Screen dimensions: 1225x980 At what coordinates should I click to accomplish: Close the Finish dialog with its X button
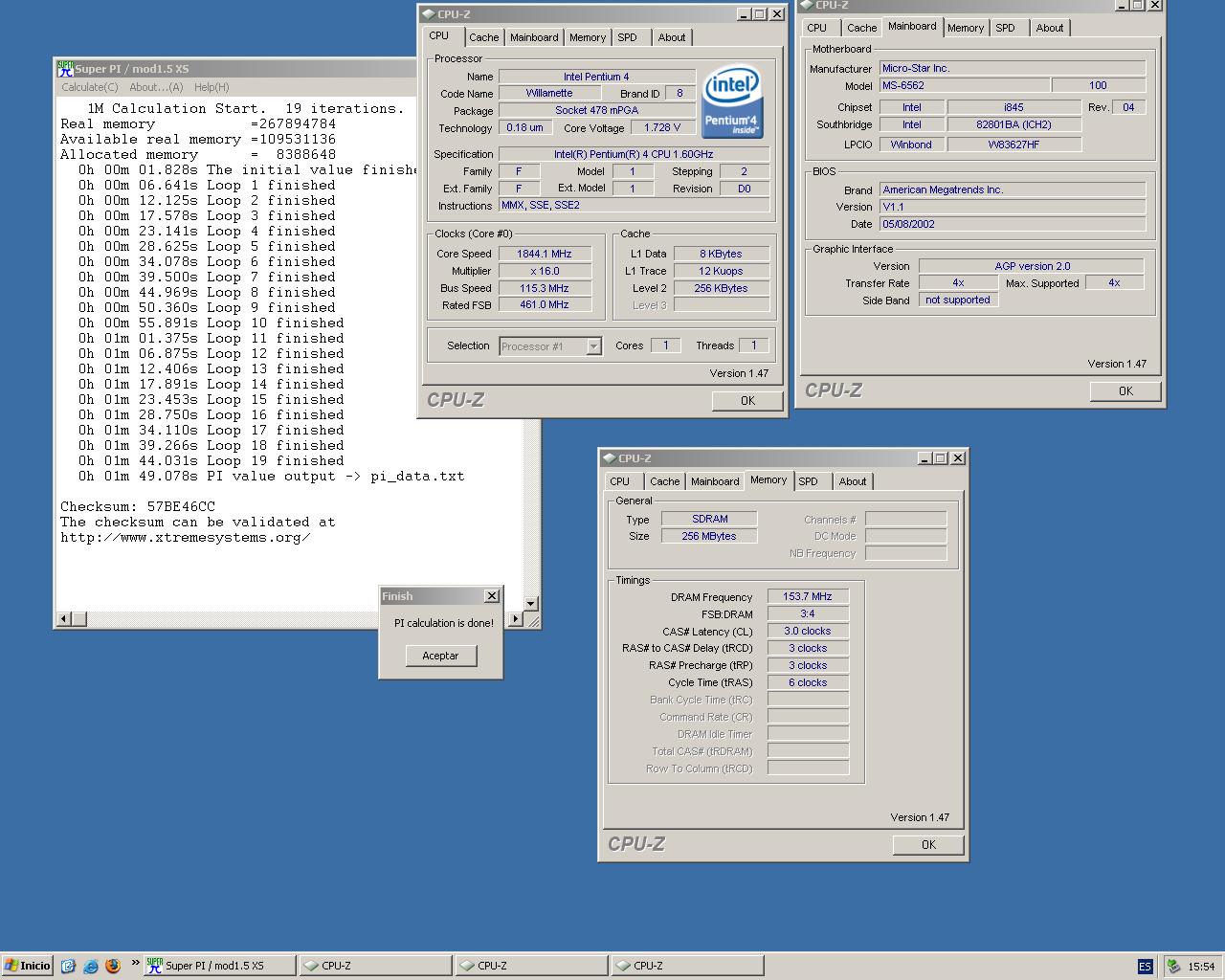(x=491, y=595)
